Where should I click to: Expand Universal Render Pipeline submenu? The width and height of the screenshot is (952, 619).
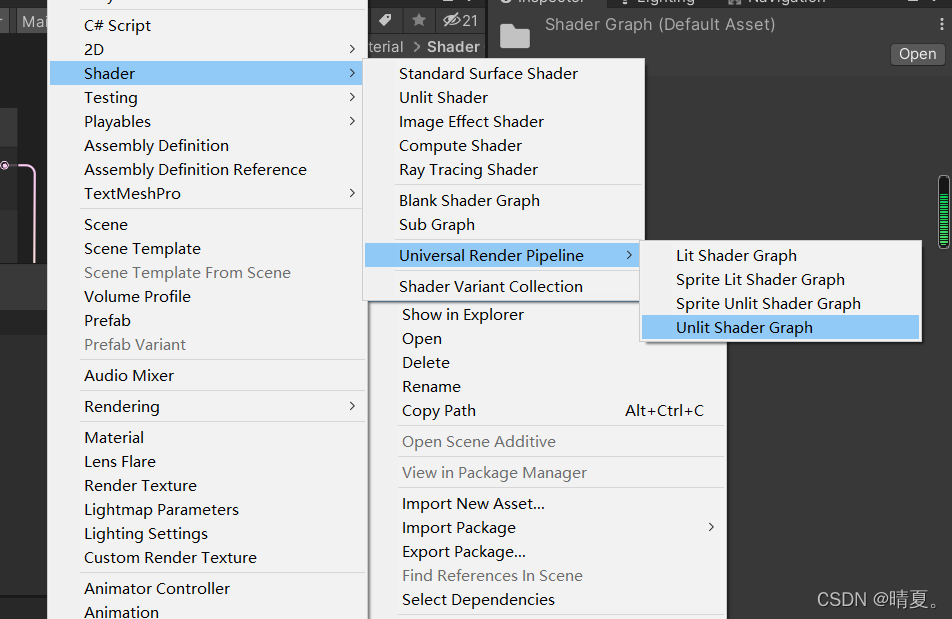[x=502, y=255]
